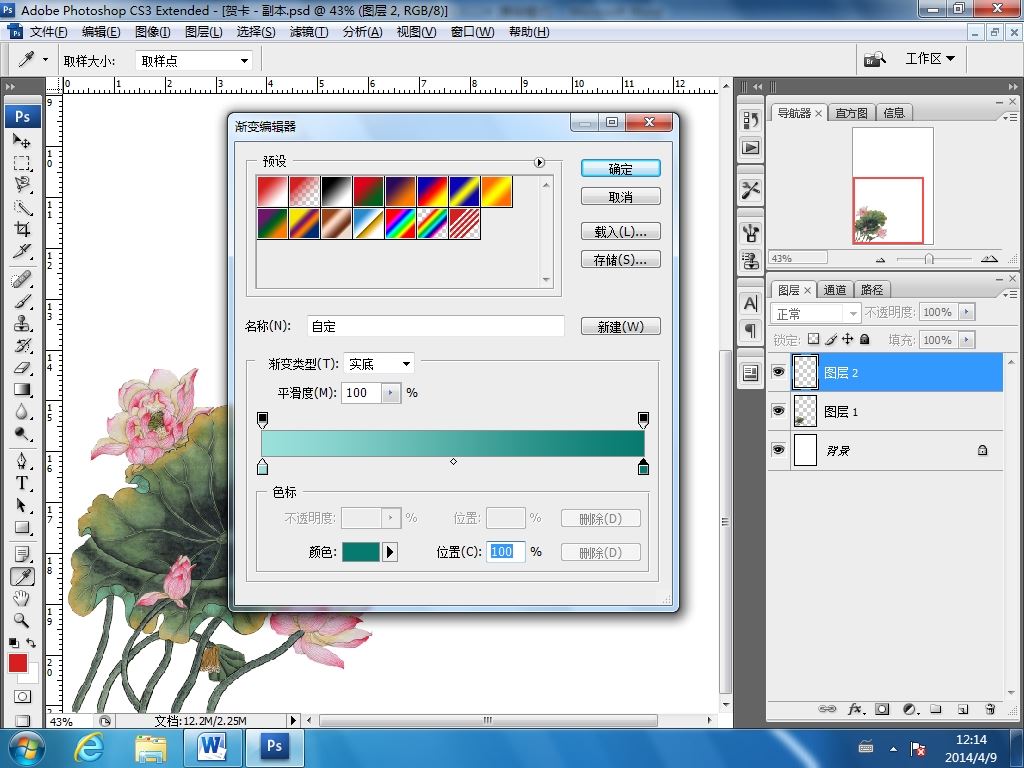Click 存储(S)... button
Image resolution: width=1024 pixels, height=768 pixels.
point(620,259)
